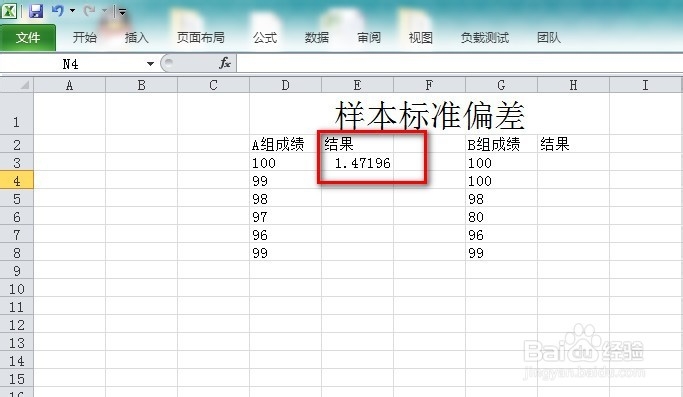Select the A组成绩 header cell
This screenshot has height=397, width=683.
coord(285,144)
